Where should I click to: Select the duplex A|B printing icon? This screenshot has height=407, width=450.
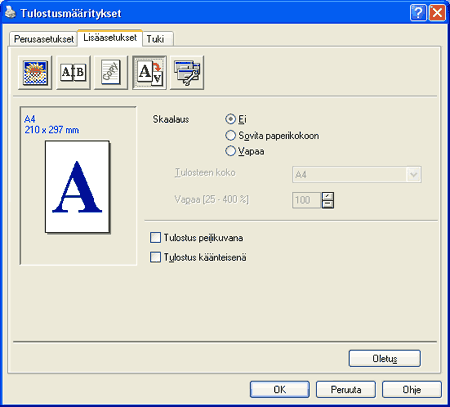[x=73, y=73]
